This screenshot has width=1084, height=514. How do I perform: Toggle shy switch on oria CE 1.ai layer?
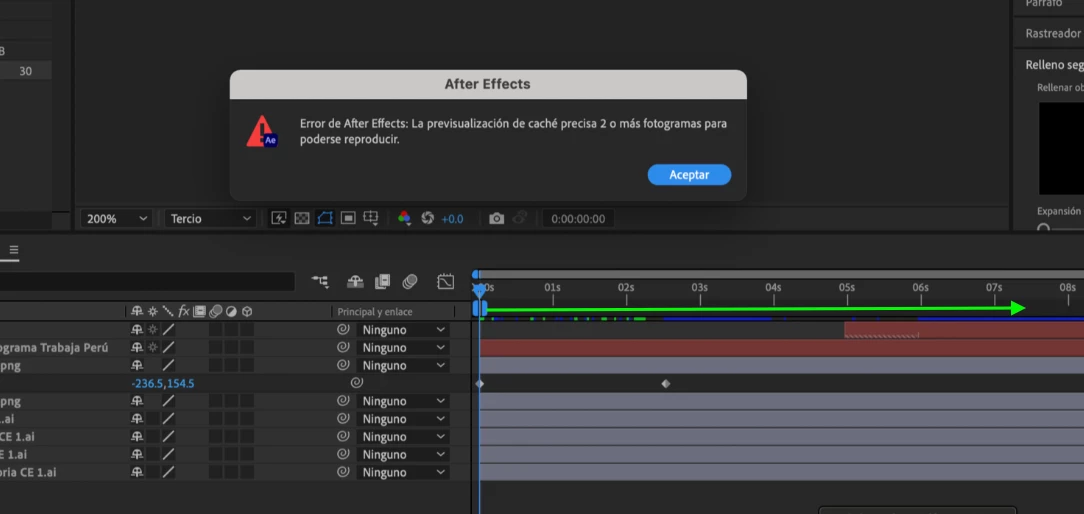coord(137,472)
